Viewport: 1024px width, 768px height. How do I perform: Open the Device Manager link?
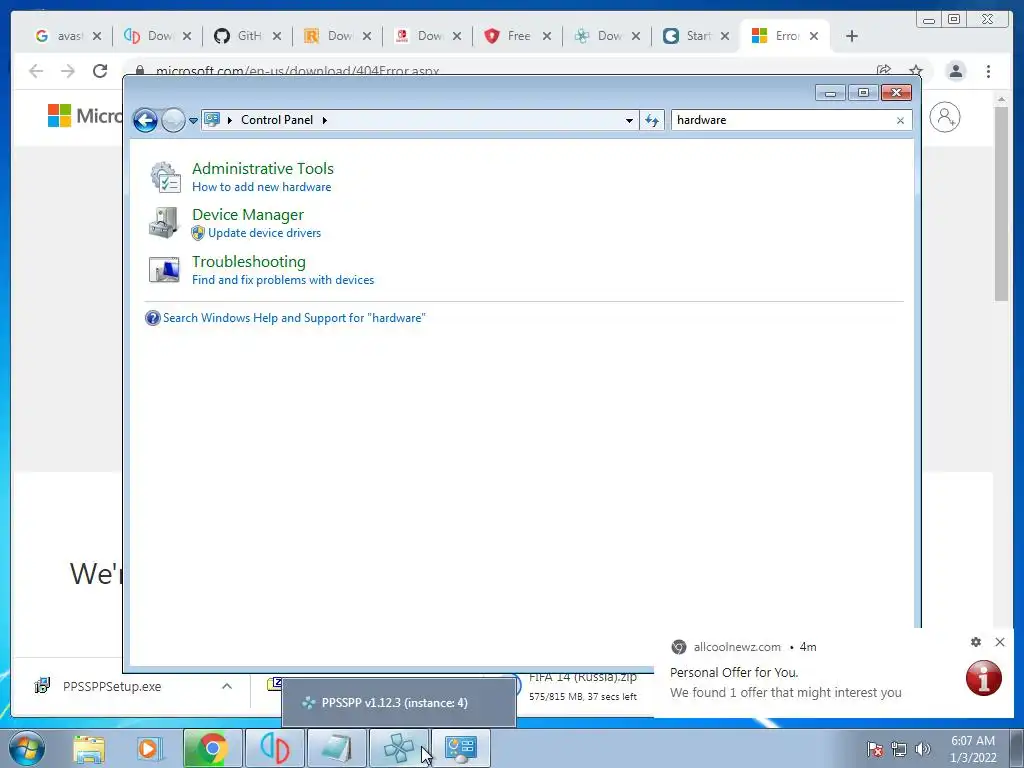click(x=248, y=215)
